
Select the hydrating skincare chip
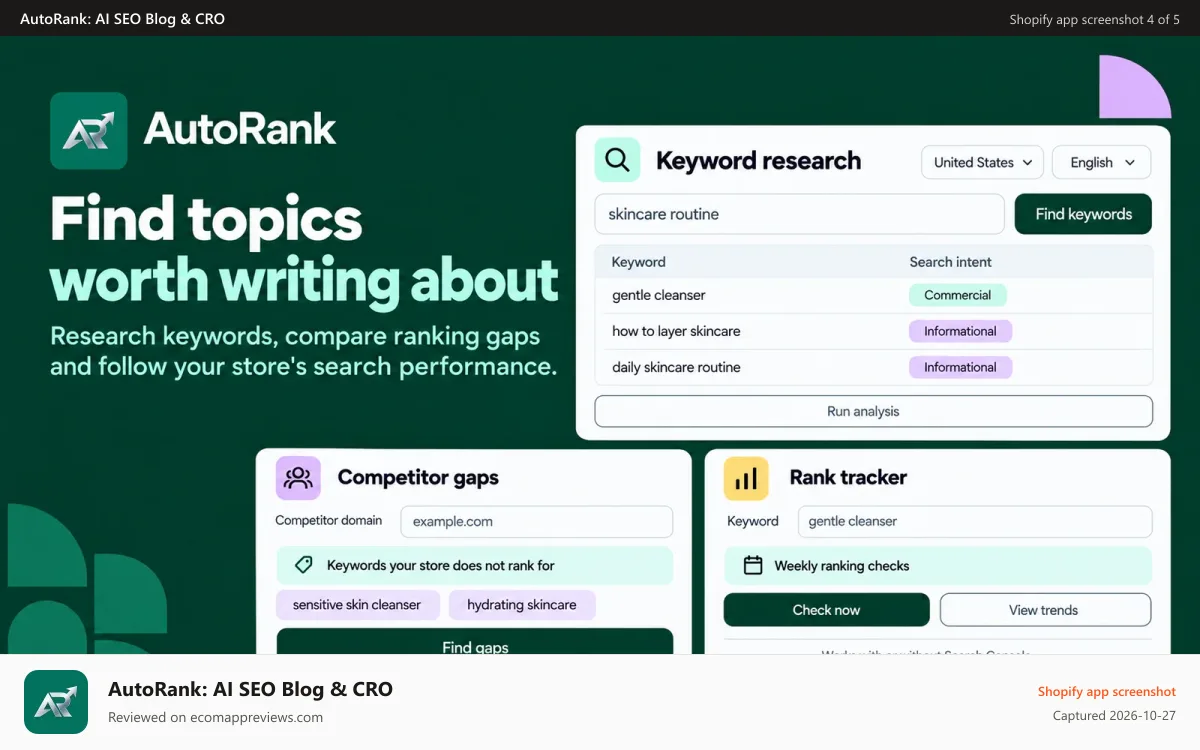(x=522, y=605)
